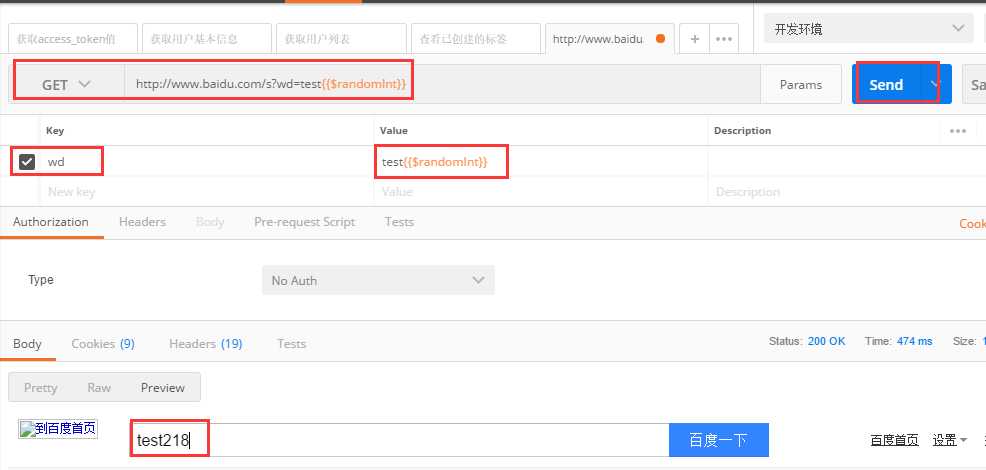Open the No Auth type dropdown
This screenshot has width=986, height=470.
click(378, 280)
